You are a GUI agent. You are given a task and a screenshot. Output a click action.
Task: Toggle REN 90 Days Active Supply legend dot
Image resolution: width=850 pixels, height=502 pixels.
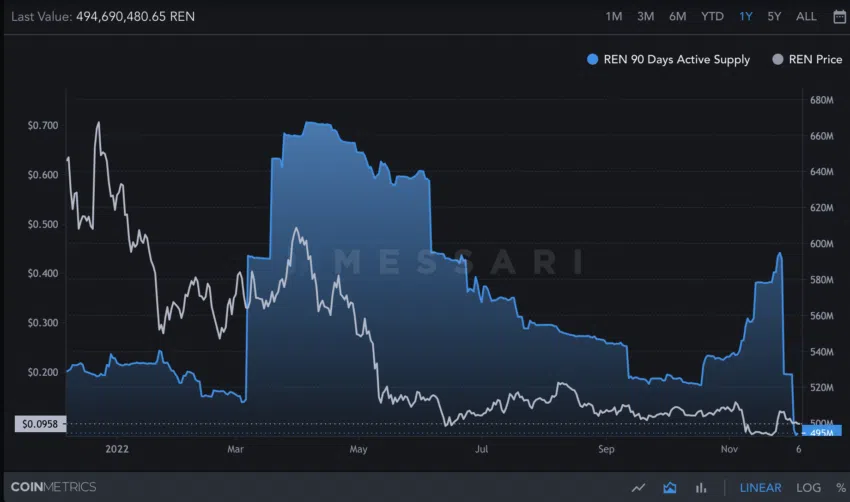click(x=593, y=59)
